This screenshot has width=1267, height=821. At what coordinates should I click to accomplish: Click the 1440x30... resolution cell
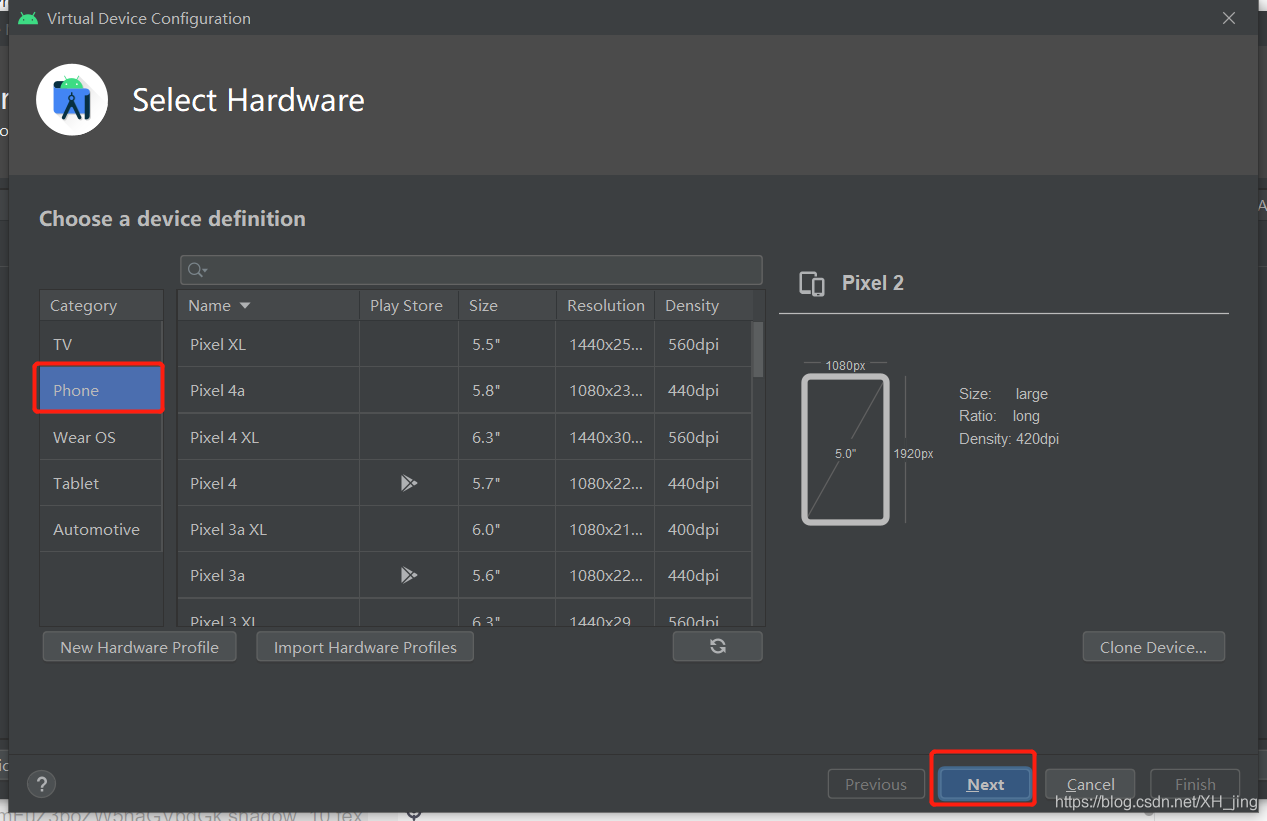click(606, 437)
